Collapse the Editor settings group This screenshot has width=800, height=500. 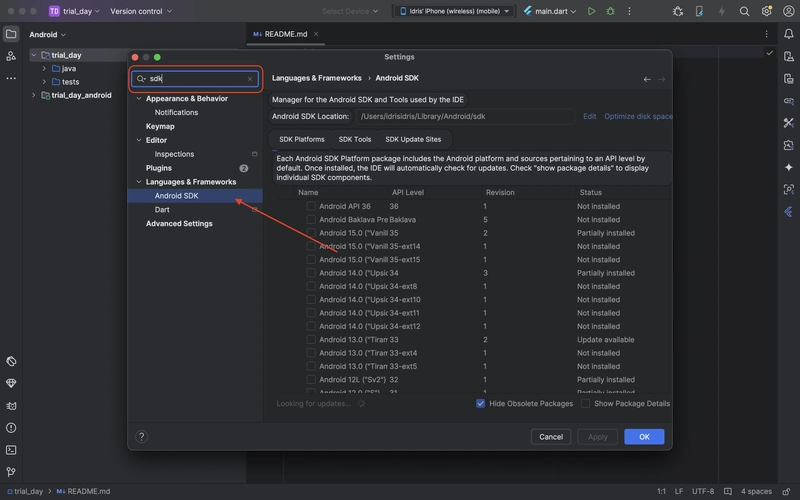pos(139,140)
